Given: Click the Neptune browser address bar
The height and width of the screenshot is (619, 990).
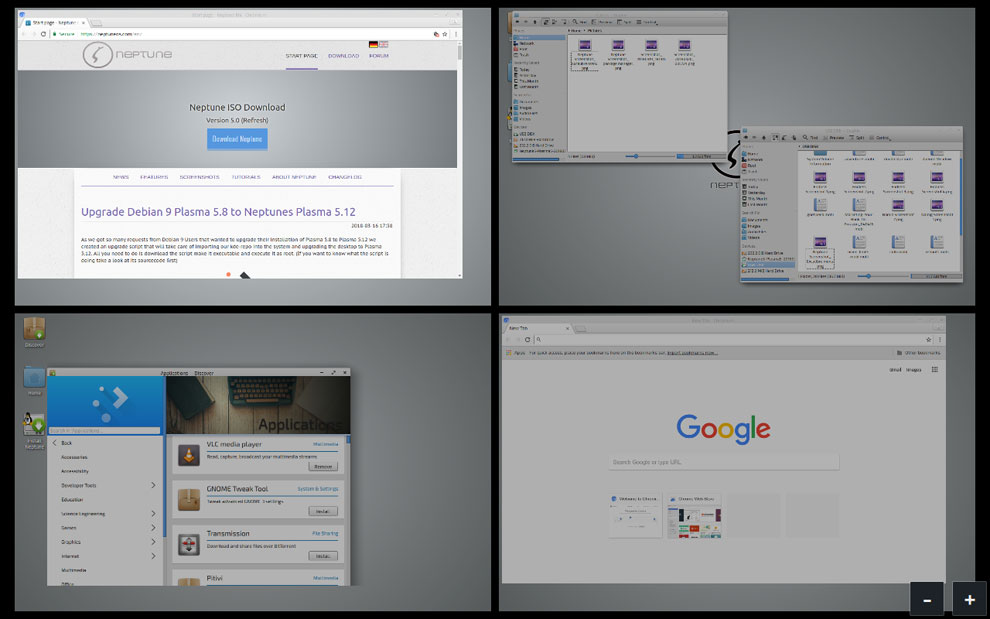Looking at the screenshot, I should [x=240, y=34].
